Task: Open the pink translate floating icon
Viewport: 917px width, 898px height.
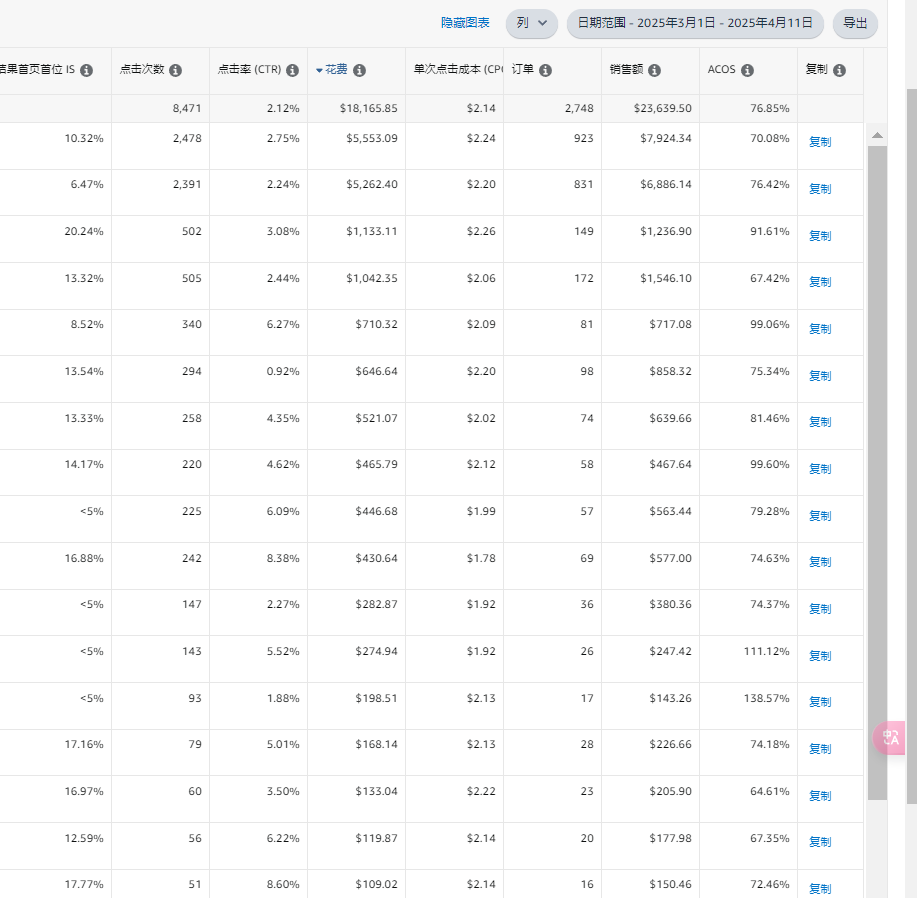Action: (890, 738)
